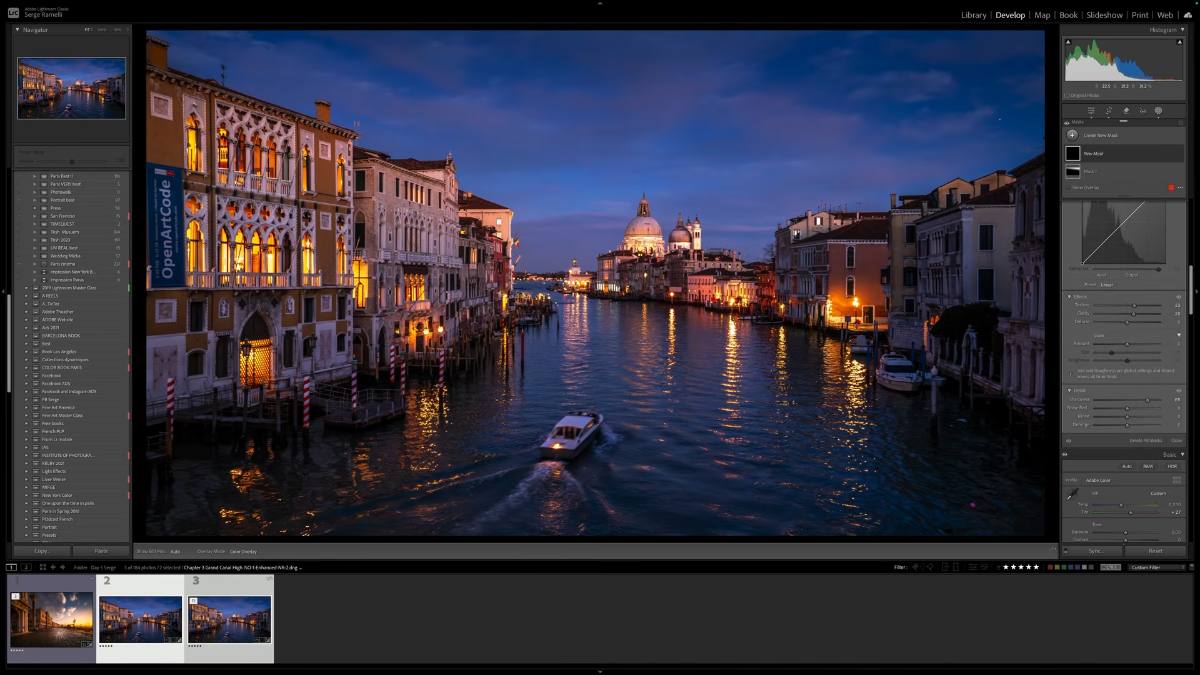Select the Masking tool icon
Viewport: 1200px width, 675px height.
[1158, 111]
